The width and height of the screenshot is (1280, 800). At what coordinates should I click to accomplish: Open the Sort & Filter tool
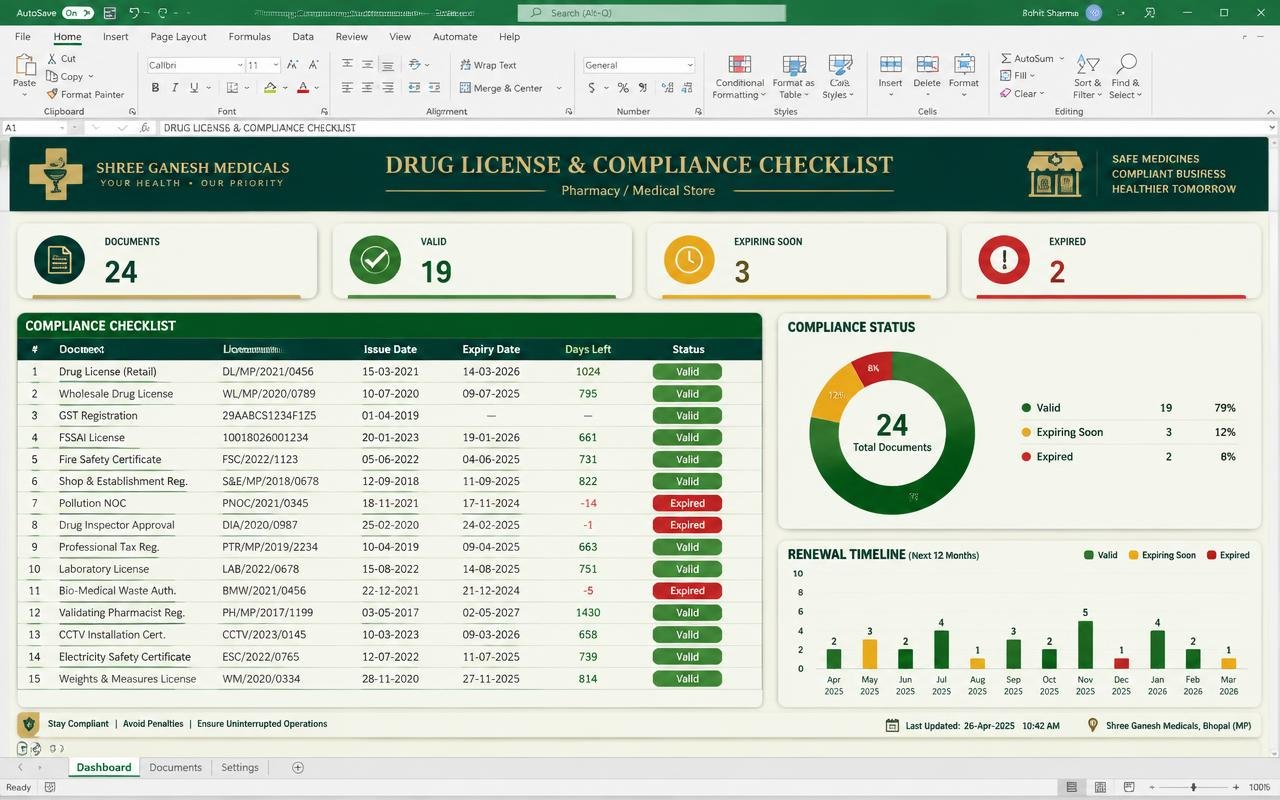pyautogui.click(x=1087, y=76)
